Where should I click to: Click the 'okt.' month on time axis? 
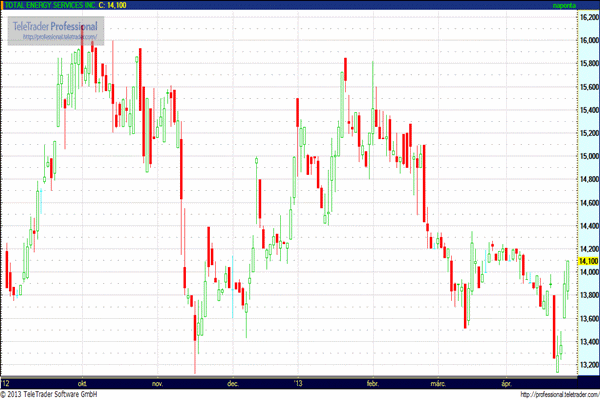pos(87,382)
